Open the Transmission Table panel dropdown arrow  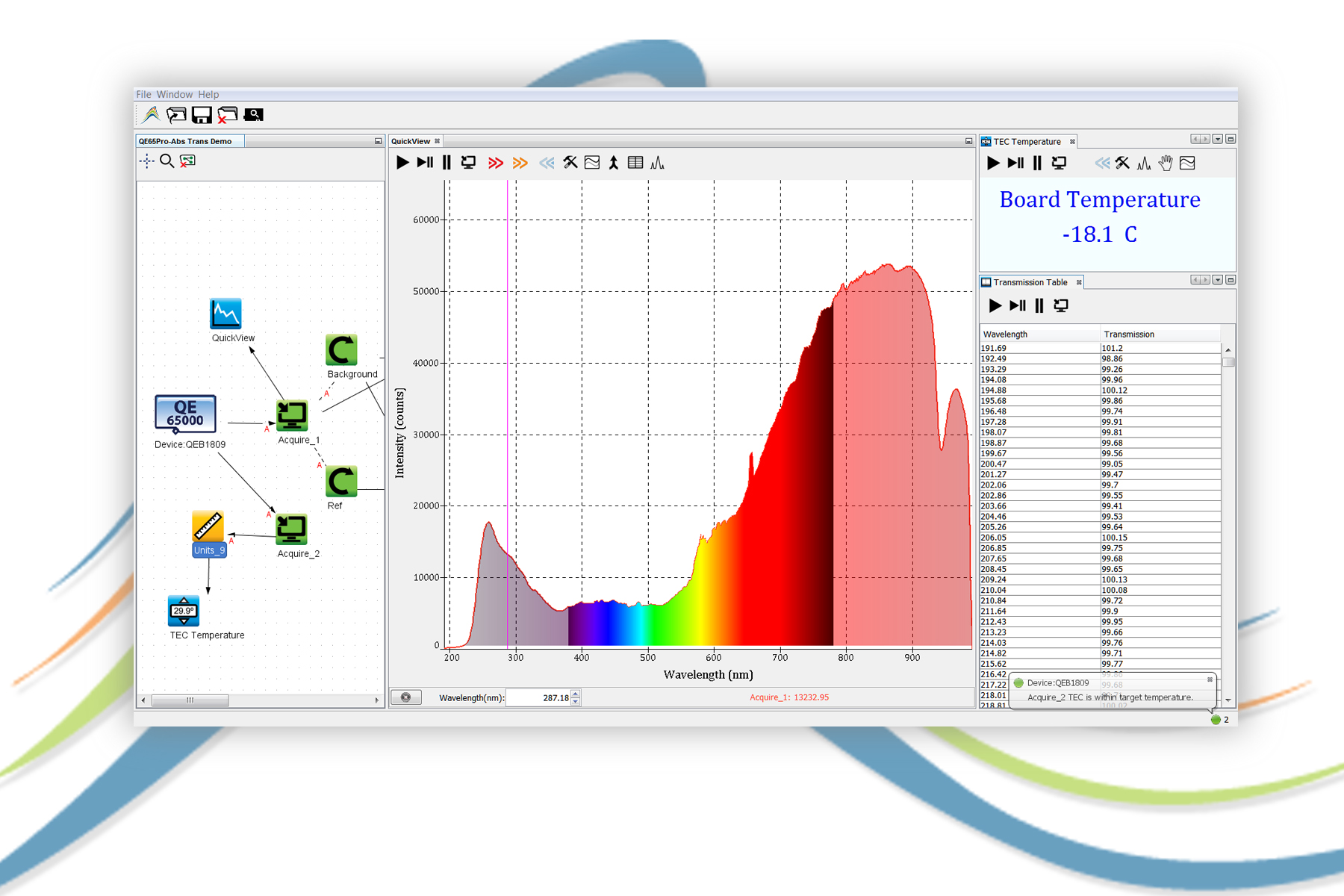1218,280
